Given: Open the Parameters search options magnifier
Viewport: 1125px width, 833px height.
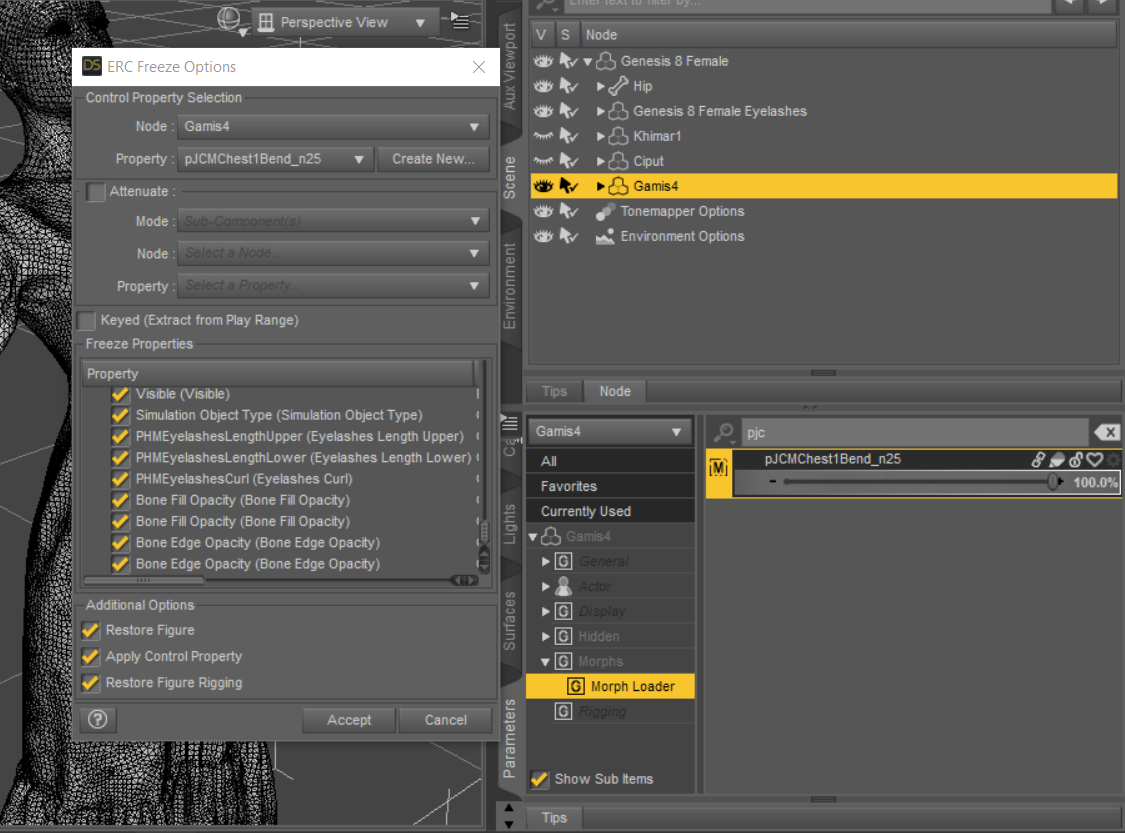Looking at the screenshot, I should (723, 433).
